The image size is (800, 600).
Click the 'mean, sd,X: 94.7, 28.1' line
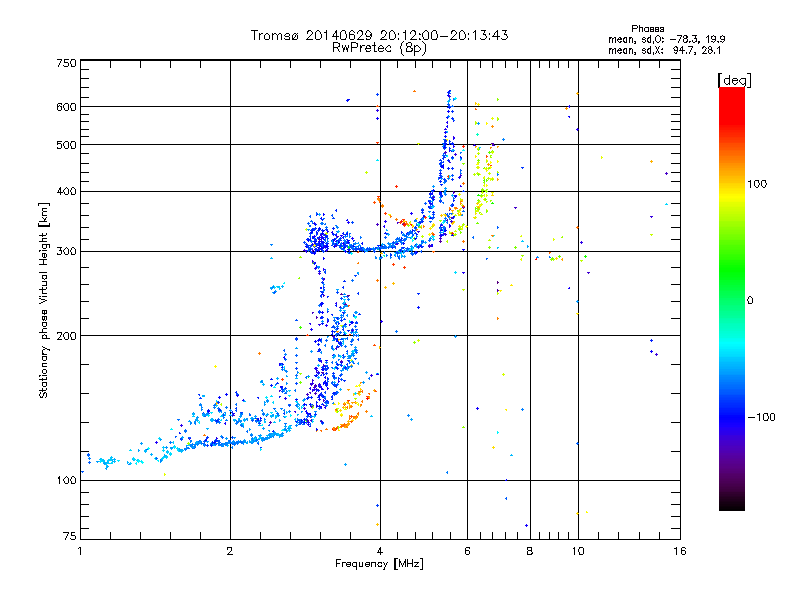click(664, 50)
